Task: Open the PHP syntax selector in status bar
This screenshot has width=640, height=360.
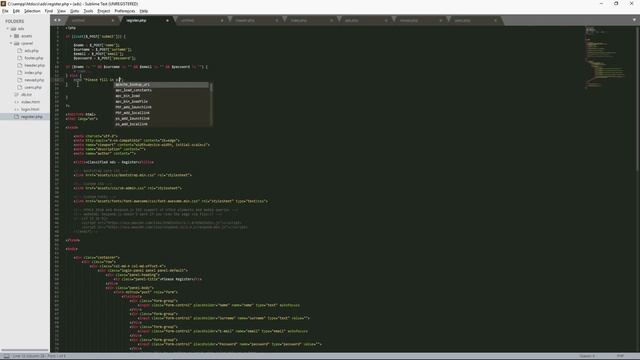Action: (x=620, y=356)
